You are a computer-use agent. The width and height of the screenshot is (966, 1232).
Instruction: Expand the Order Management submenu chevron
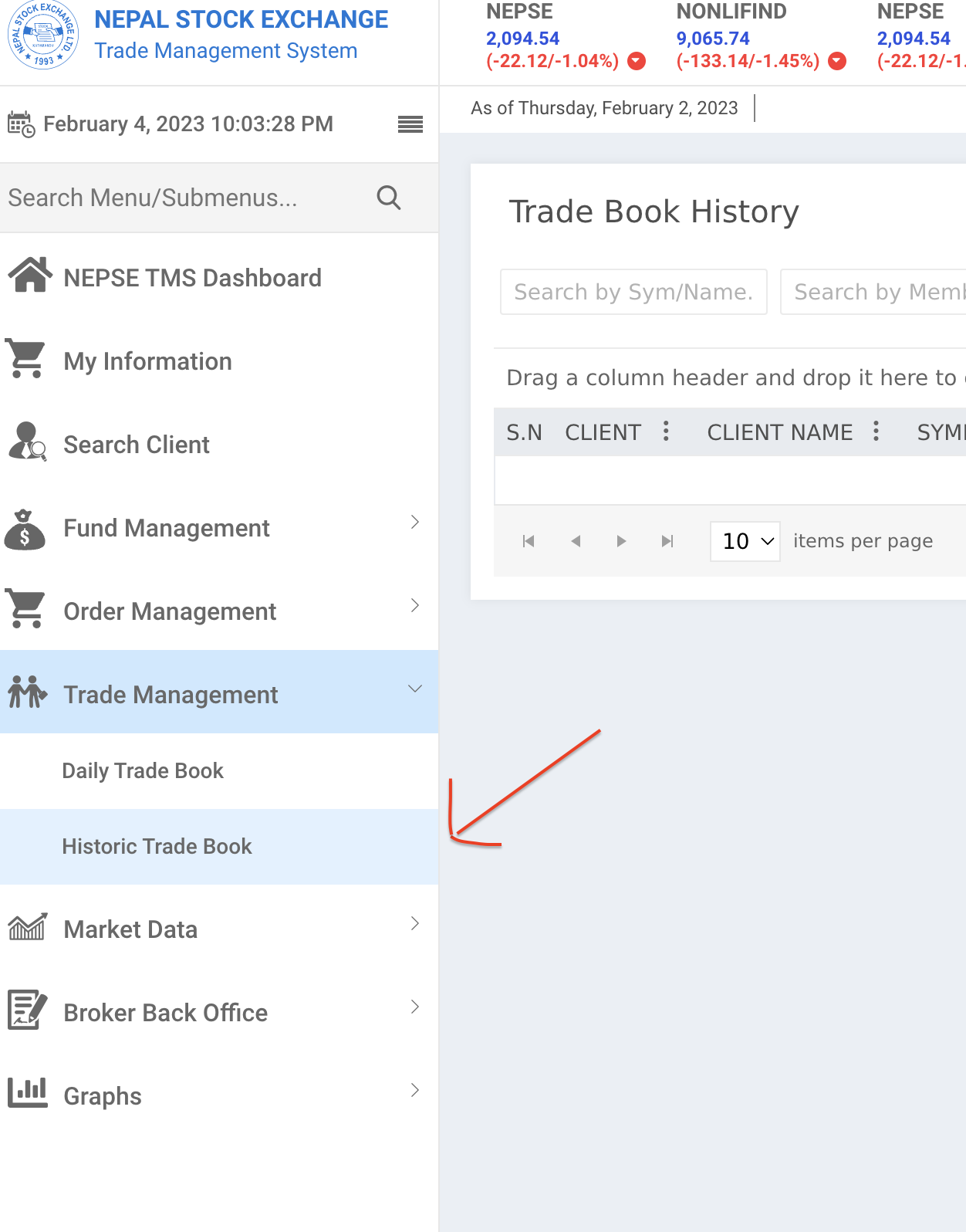[x=415, y=605]
